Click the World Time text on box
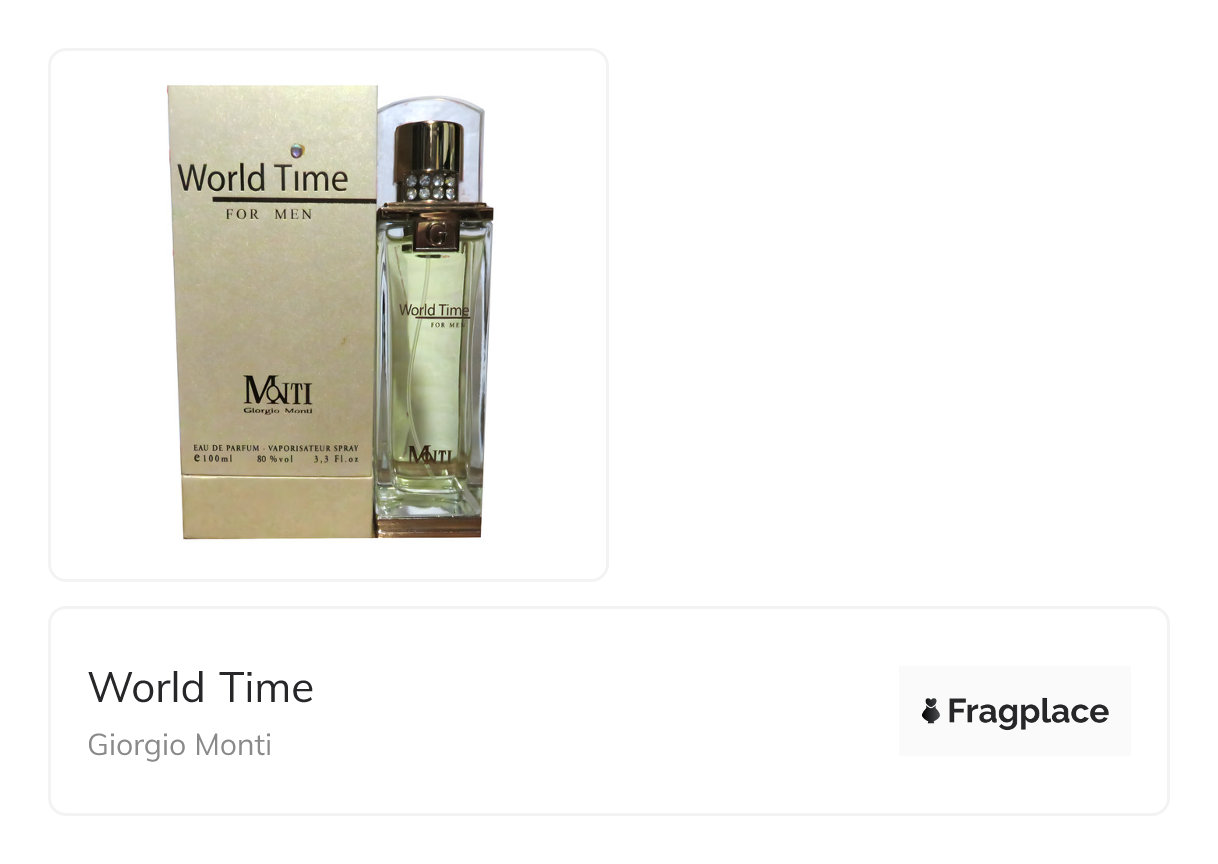 click(x=263, y=178)
